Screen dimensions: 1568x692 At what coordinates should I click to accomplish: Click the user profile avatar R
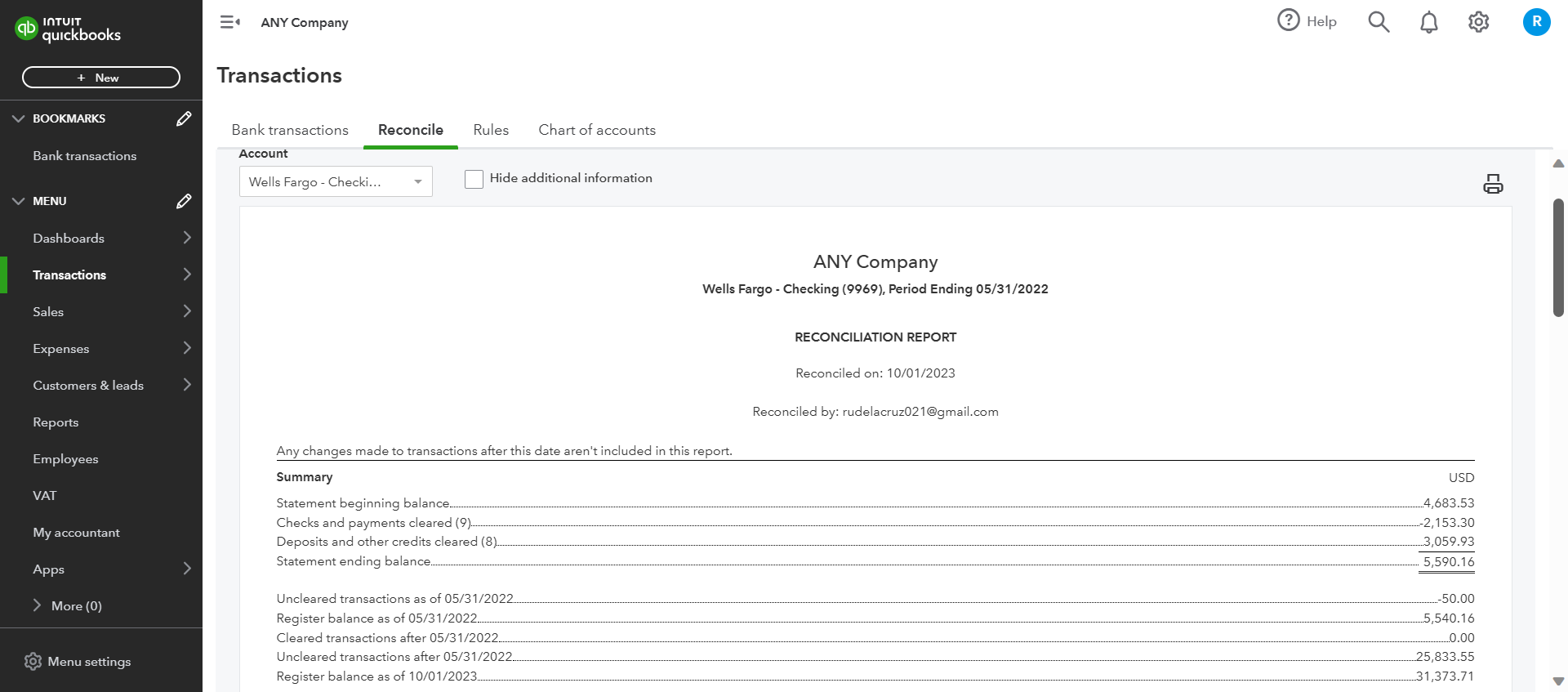[x=1536, y=22]
